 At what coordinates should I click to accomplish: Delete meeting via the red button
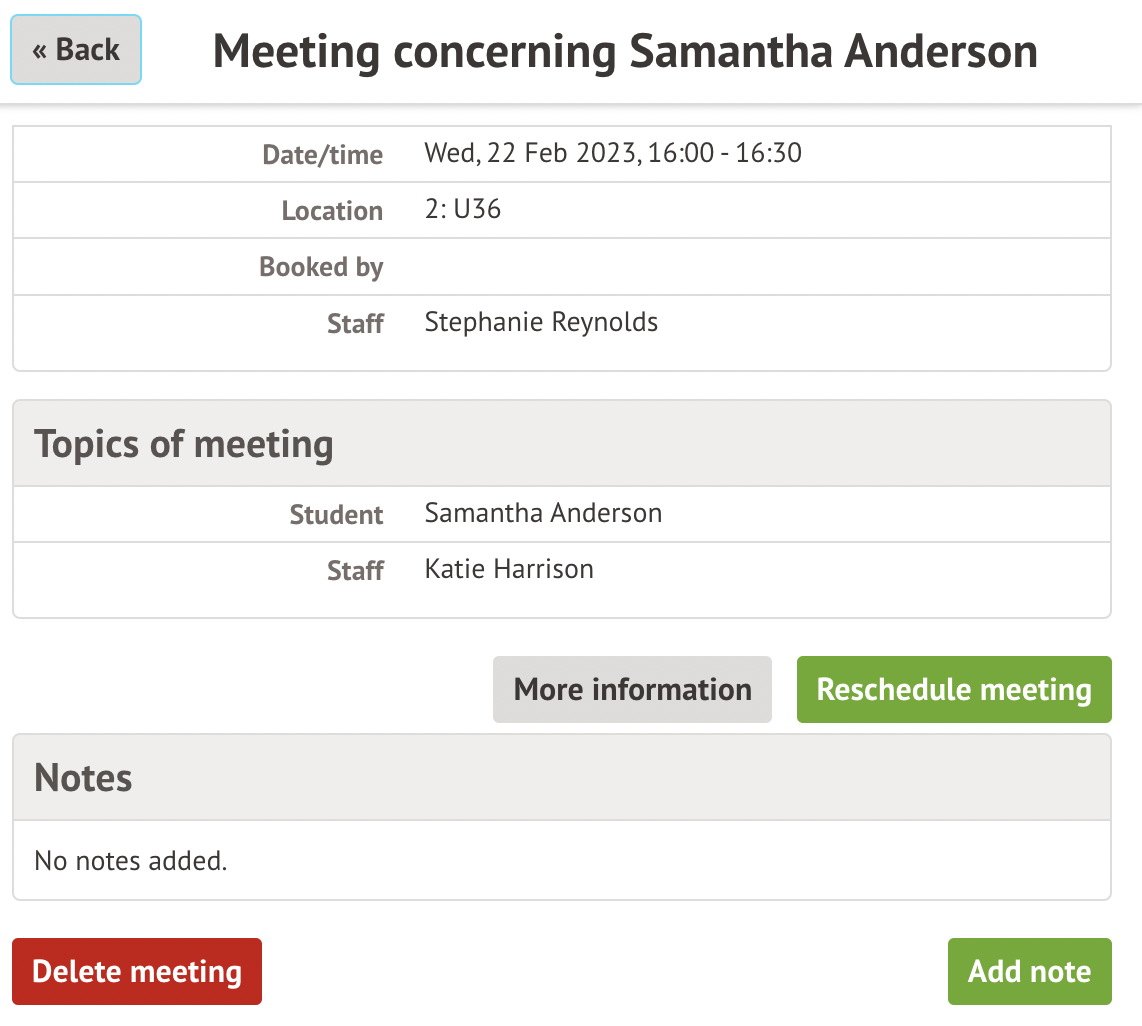[x=137, y=971]
